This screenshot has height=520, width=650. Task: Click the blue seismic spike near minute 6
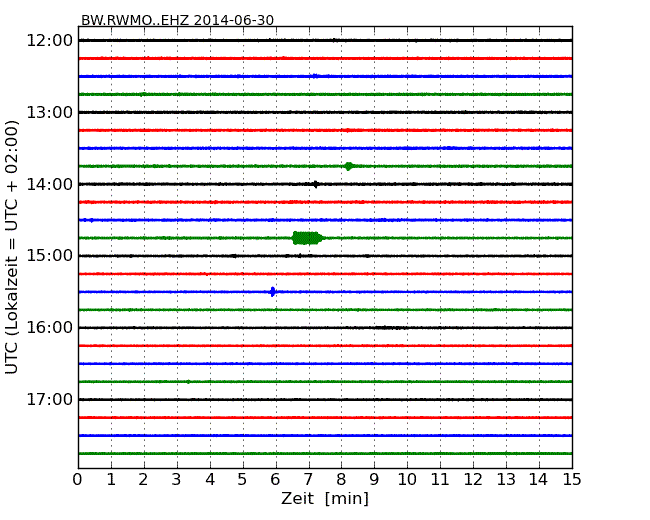(272, 292)
